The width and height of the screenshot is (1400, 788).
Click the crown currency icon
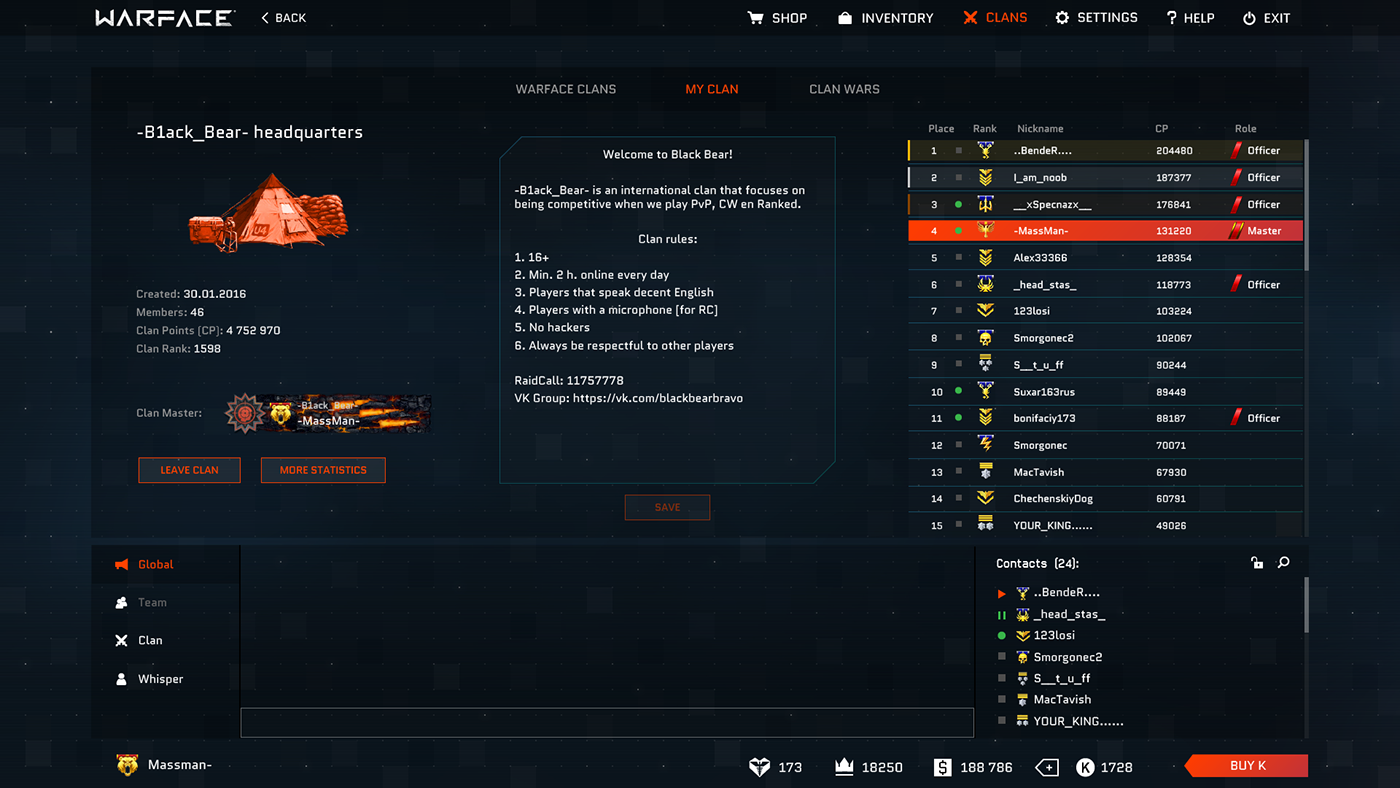844,767
